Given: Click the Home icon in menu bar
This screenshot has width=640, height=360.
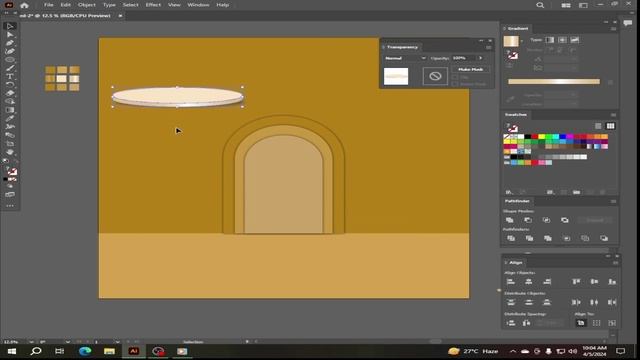Looking at the screenshot, I should [24, 5].
